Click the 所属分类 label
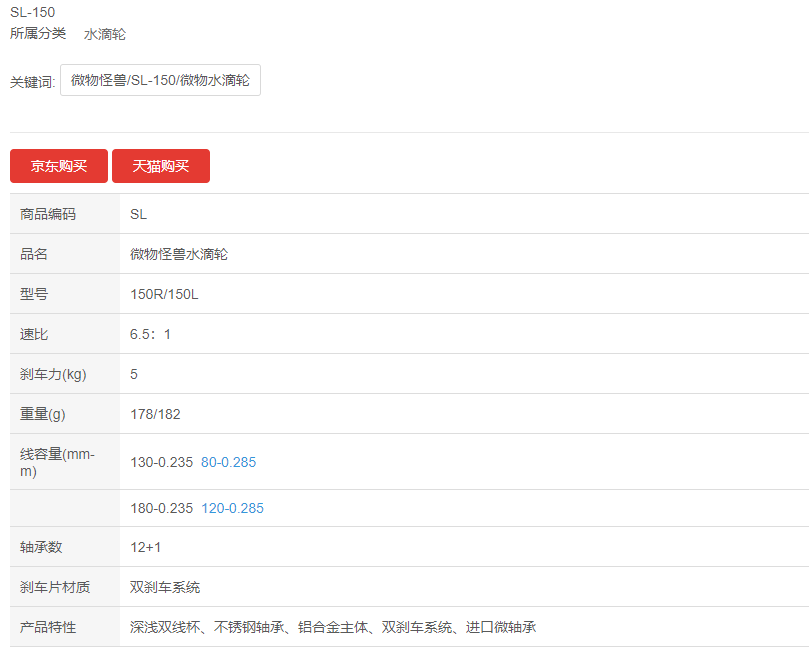 pyautogui.click(x=38, y=34)
